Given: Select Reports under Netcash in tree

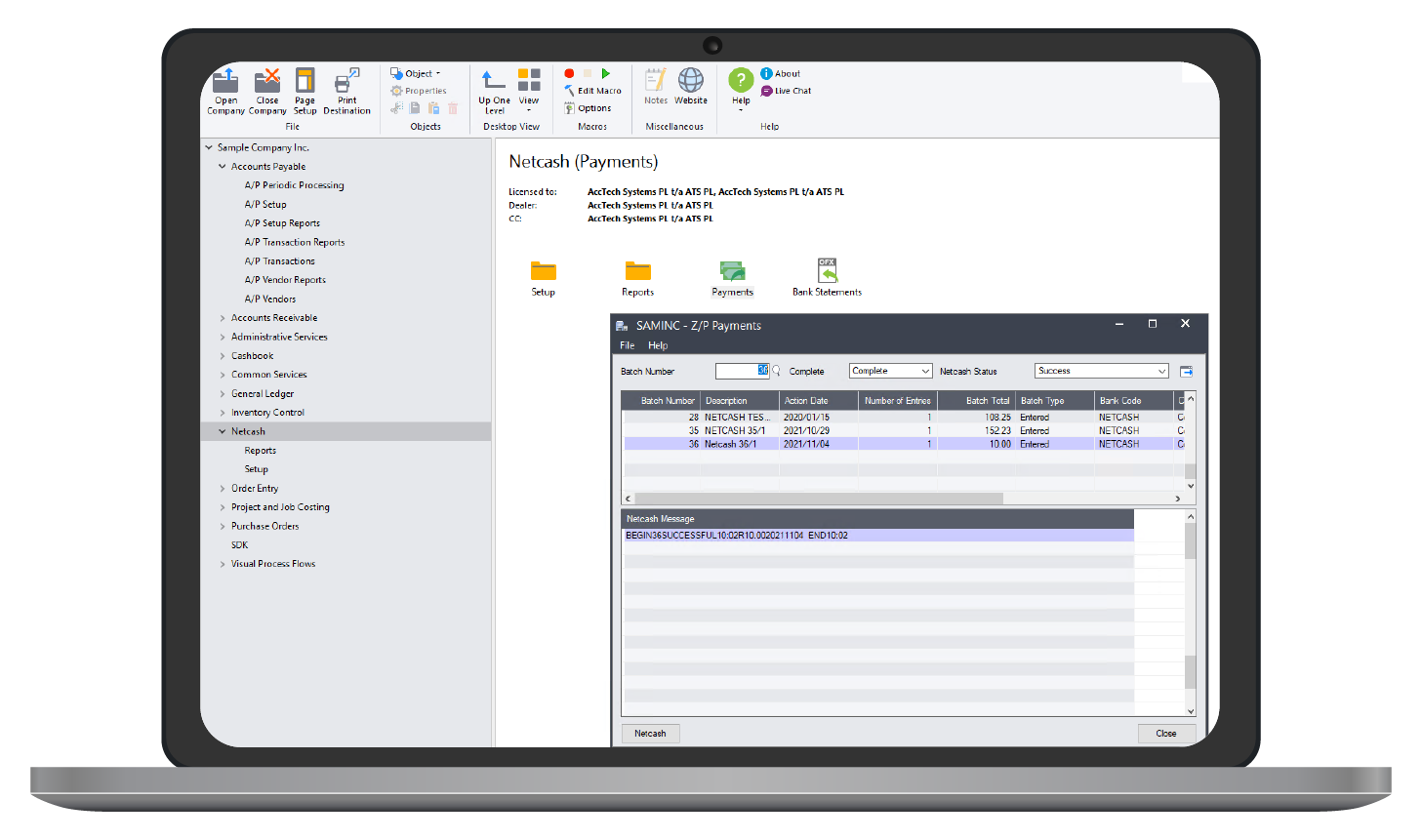Looking at the screenshot, I should [x=261, y=451].
